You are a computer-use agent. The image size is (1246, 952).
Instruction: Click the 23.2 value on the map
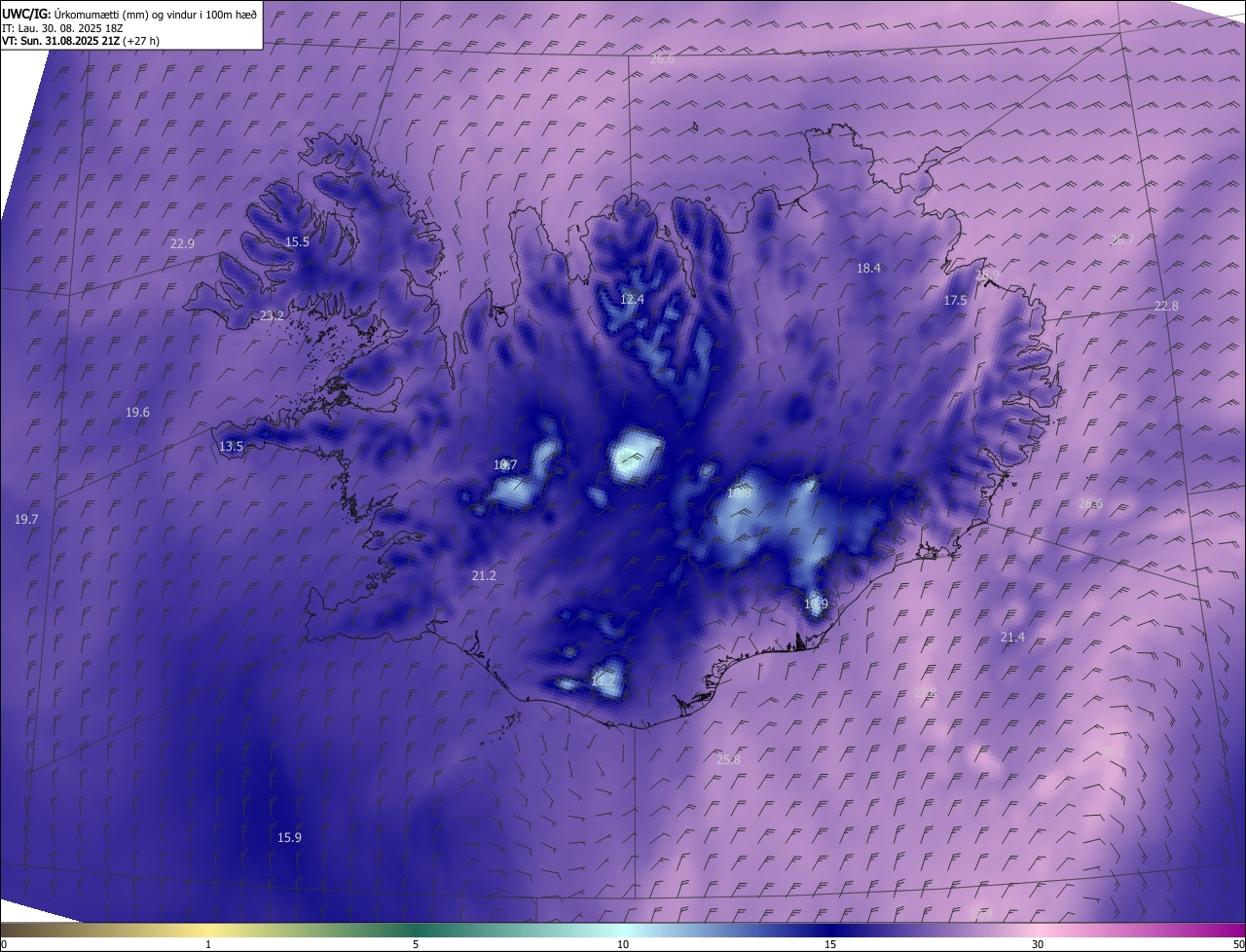tap(272, 315)
